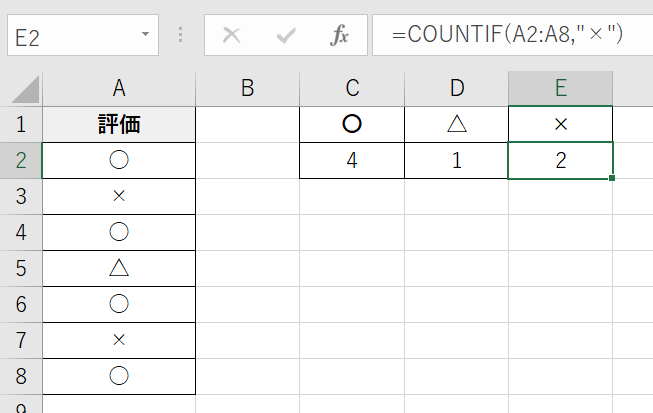Select column E header
This screenshot has height=413, width=653.
coord(560,89)
